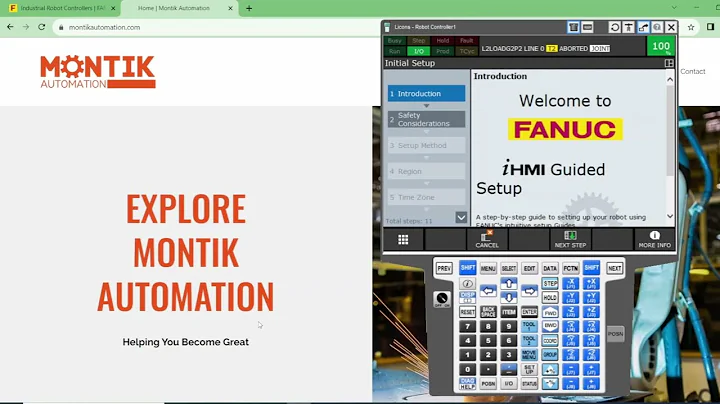Click the FWD key on keypad
720x404 pixels.
(x=550, y=312)
